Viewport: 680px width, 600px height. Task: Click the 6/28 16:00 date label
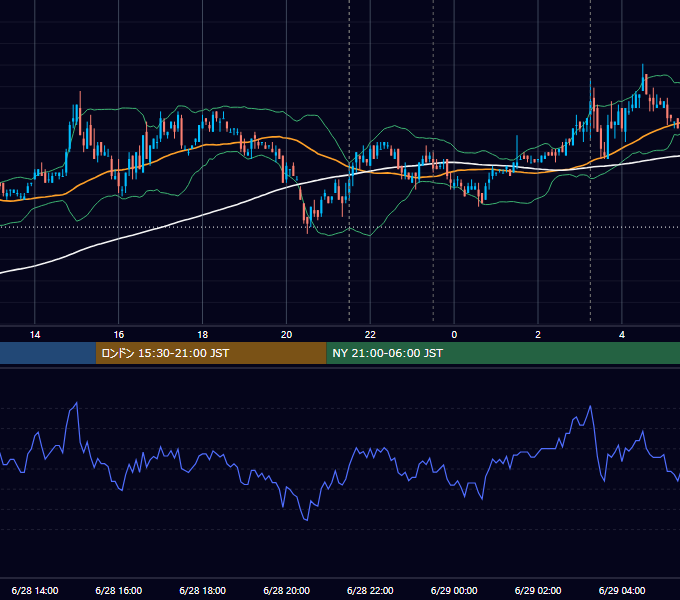coord(118,590)
